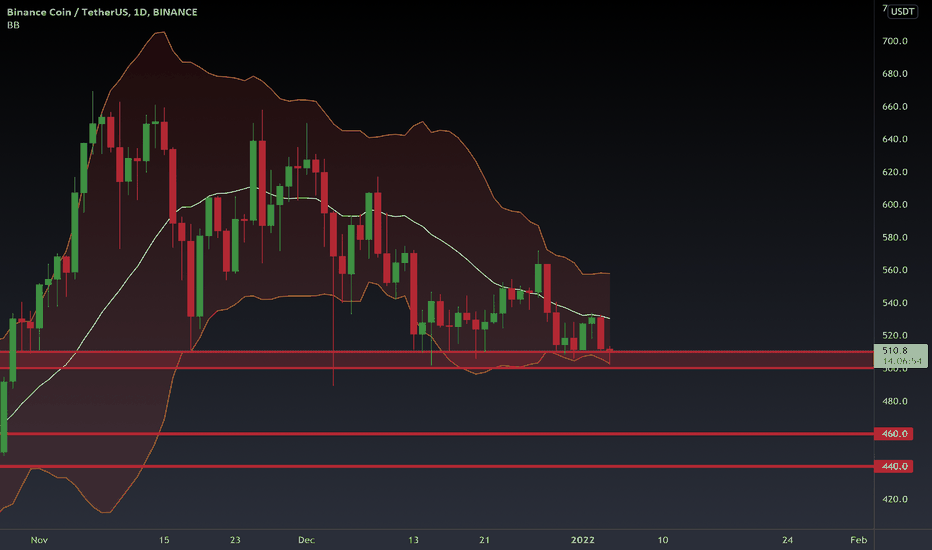Click the 13 date label on time axis
Screen dimensions: 932x550
[x=413, y=540]
